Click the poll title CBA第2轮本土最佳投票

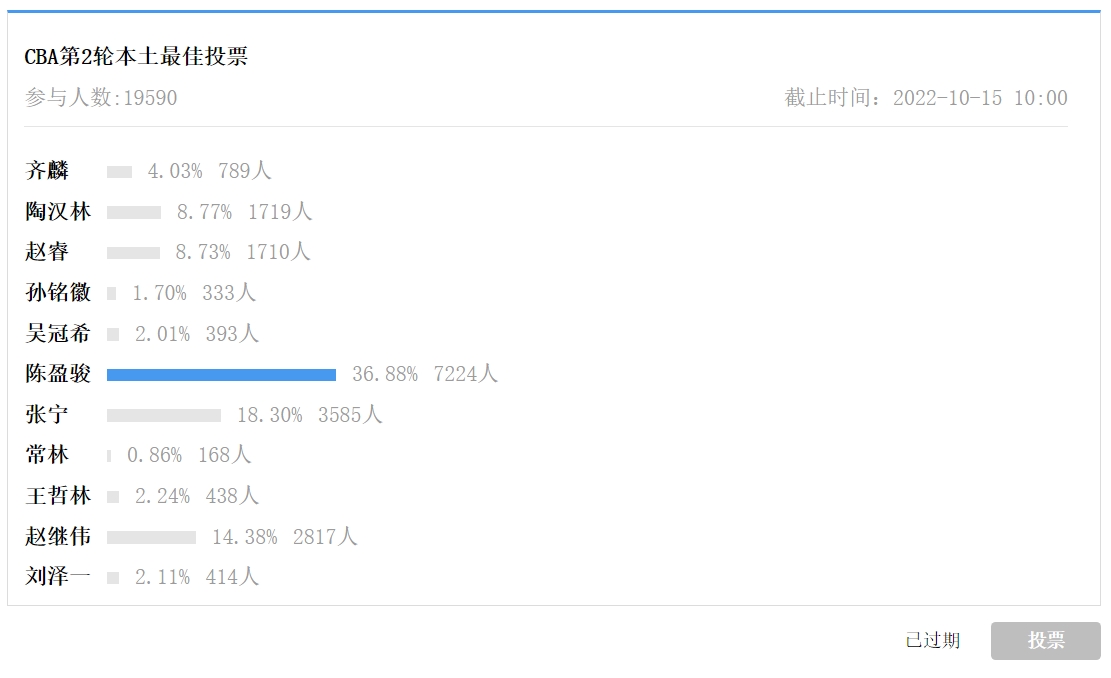point(136,57)
